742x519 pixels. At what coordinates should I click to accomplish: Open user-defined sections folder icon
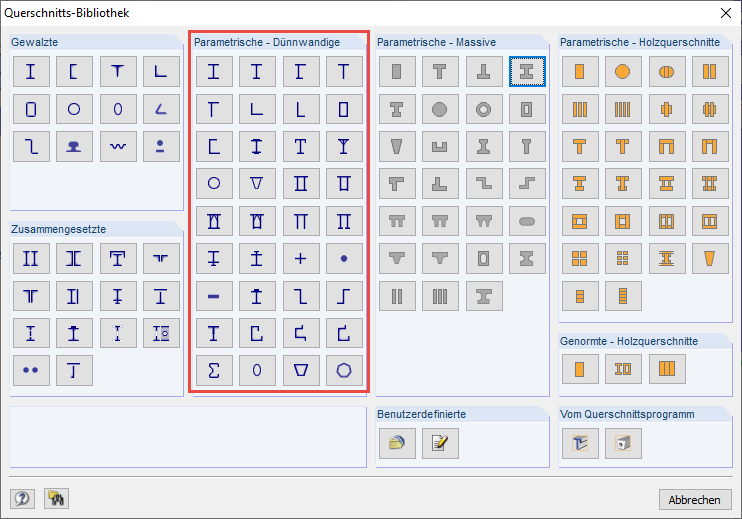[x=396, y=442]
